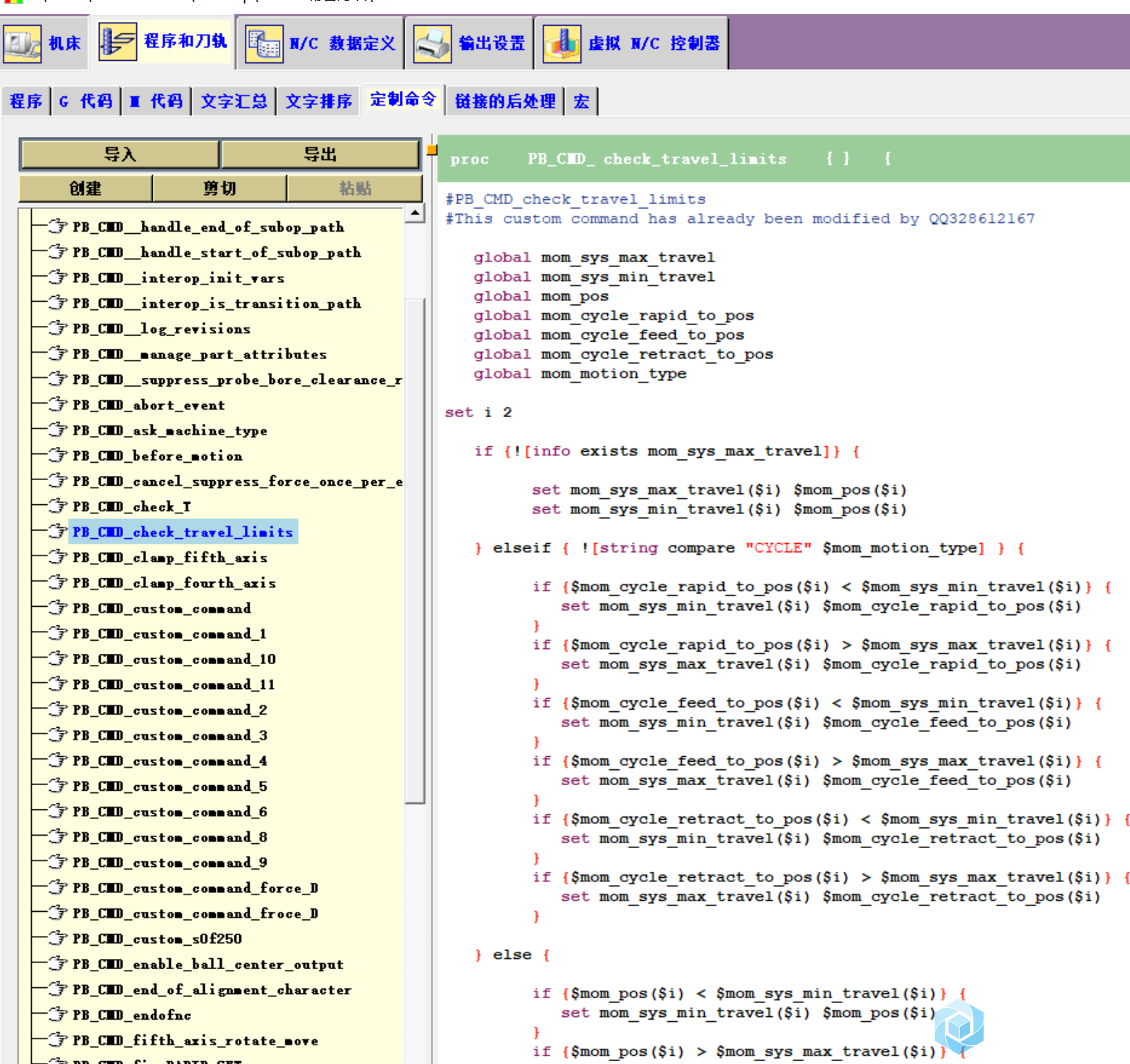
Task: Select PB_CMD__handle_start_of_subop_path in list
Action: (x=216, y=253)
